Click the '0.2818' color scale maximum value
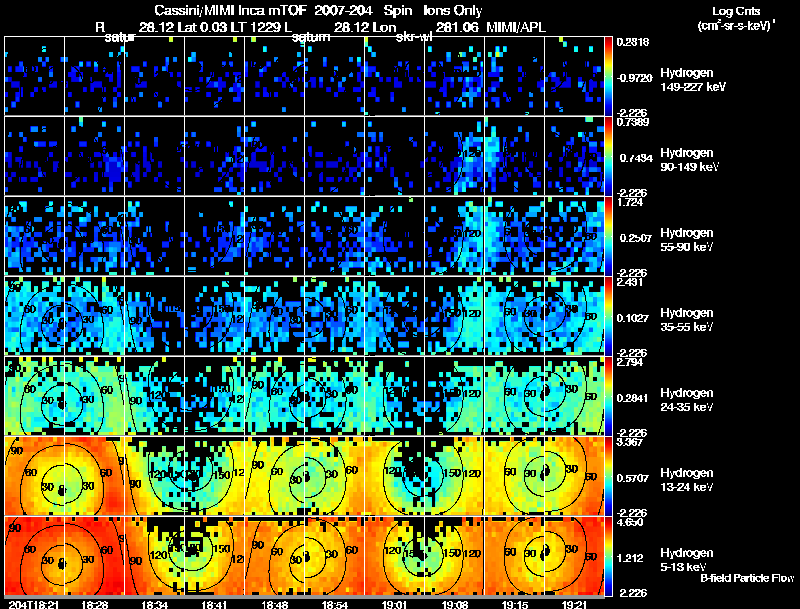The height and width of the screenshot is (609, 800). (x=633, y=42)
